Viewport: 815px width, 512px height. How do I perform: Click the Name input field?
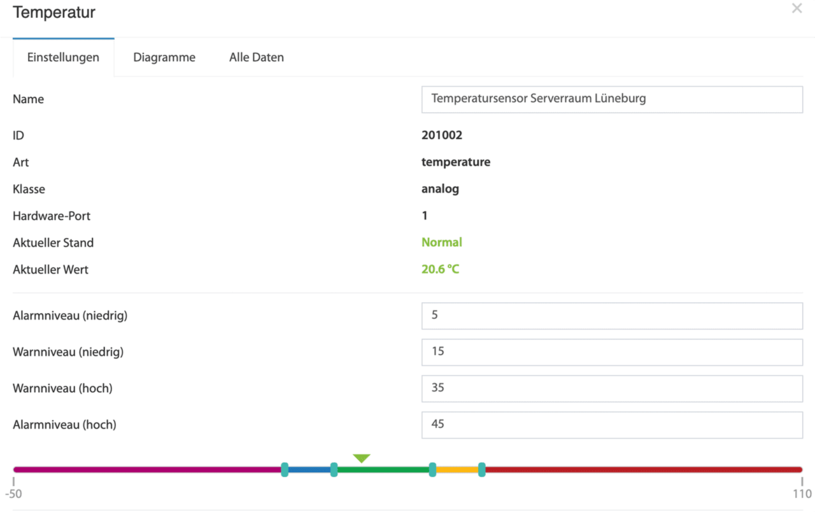(612, 99)
